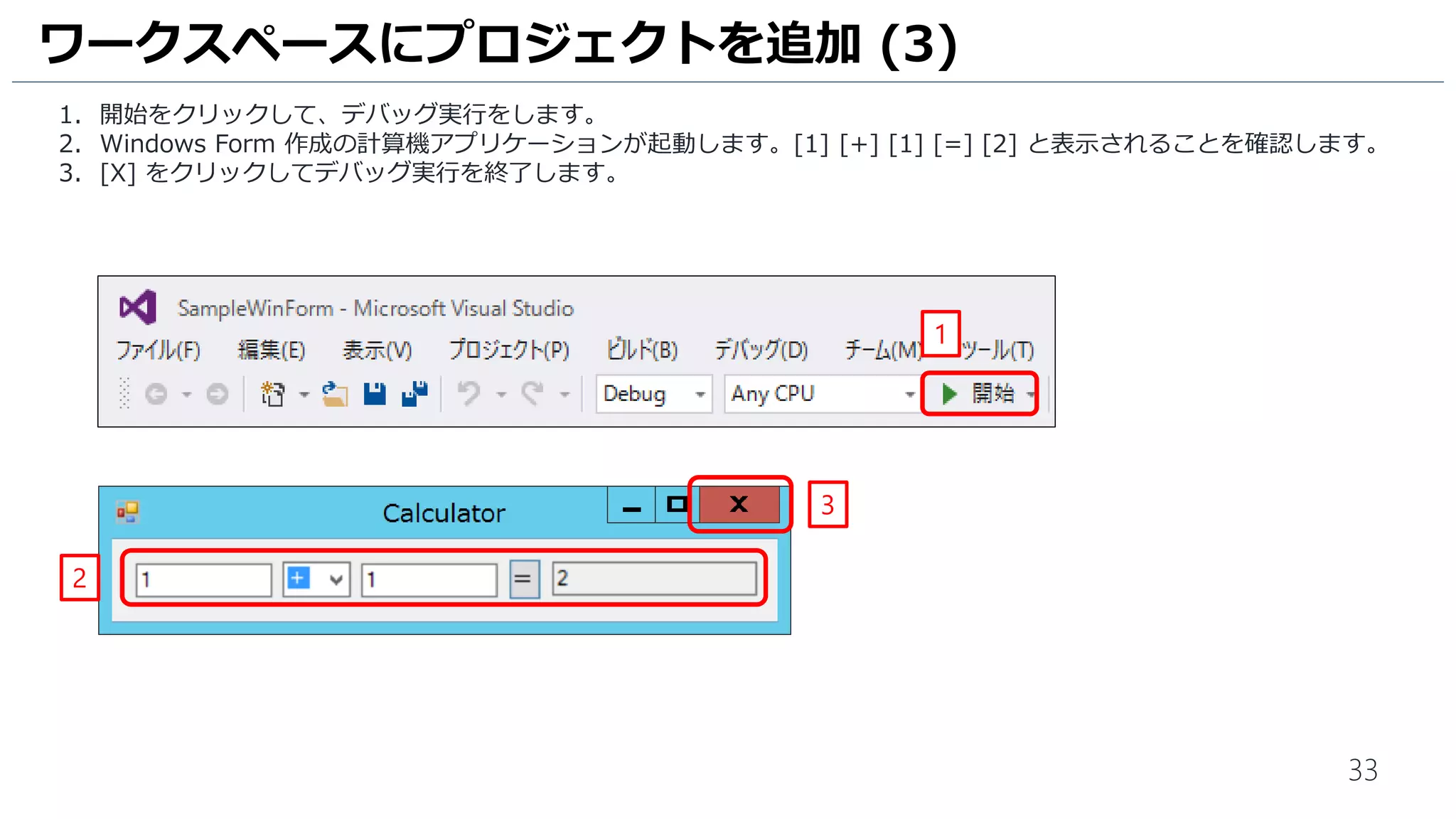Viewport: 1456px width, 819px height.
Task: Open the プロジェクト(P) menu
Action: (x=509, y=350)
